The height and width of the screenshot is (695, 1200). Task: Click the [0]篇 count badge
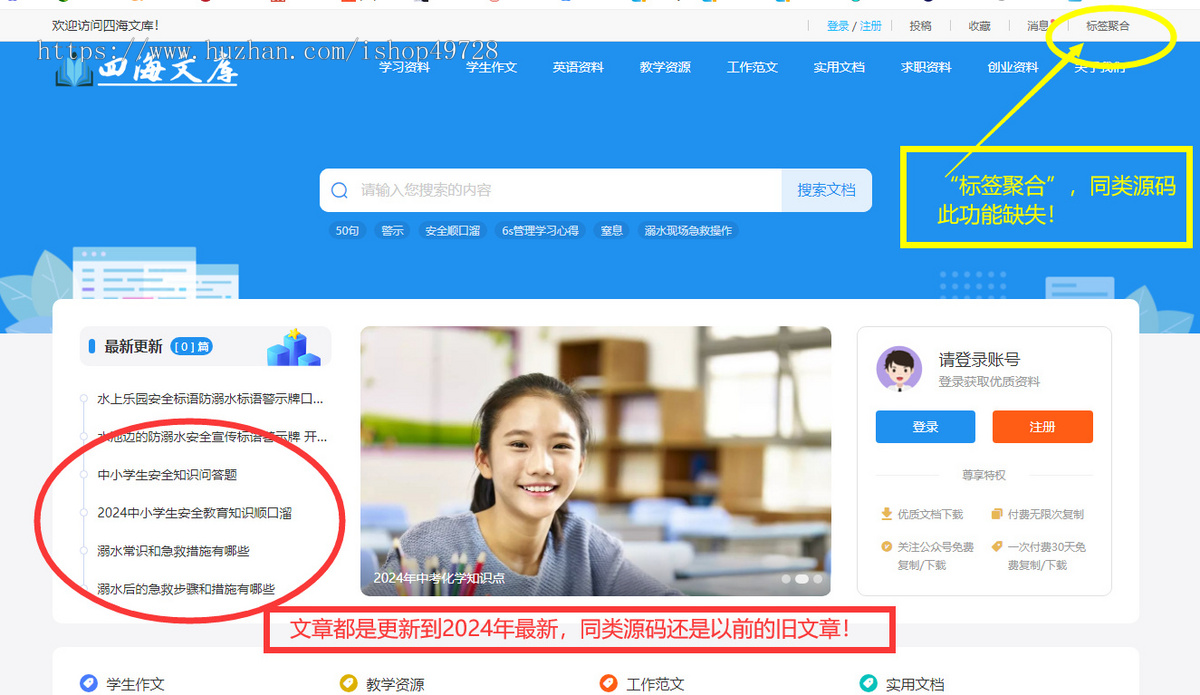pos(191,346)
